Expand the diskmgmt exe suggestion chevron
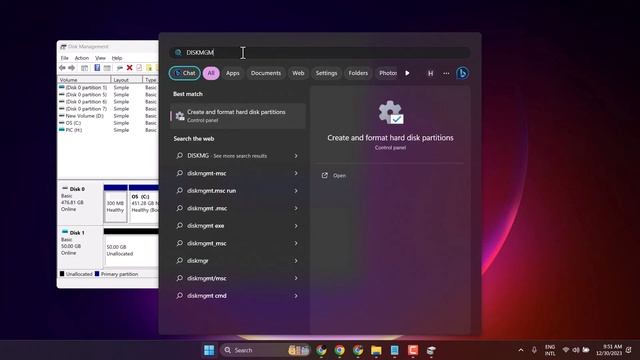 tap(296, 226)
